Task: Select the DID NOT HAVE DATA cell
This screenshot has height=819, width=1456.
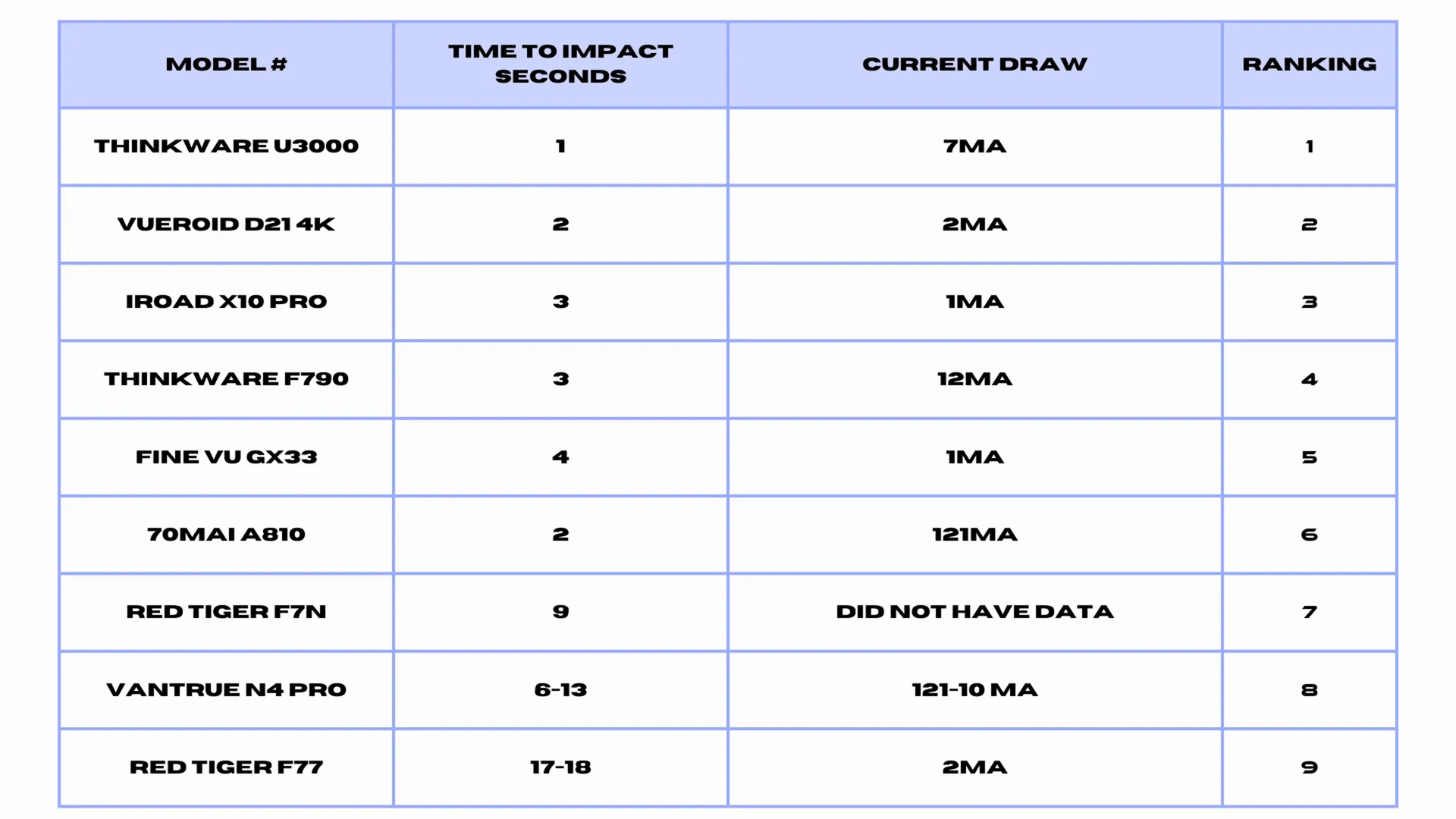Action: [974, 611]
